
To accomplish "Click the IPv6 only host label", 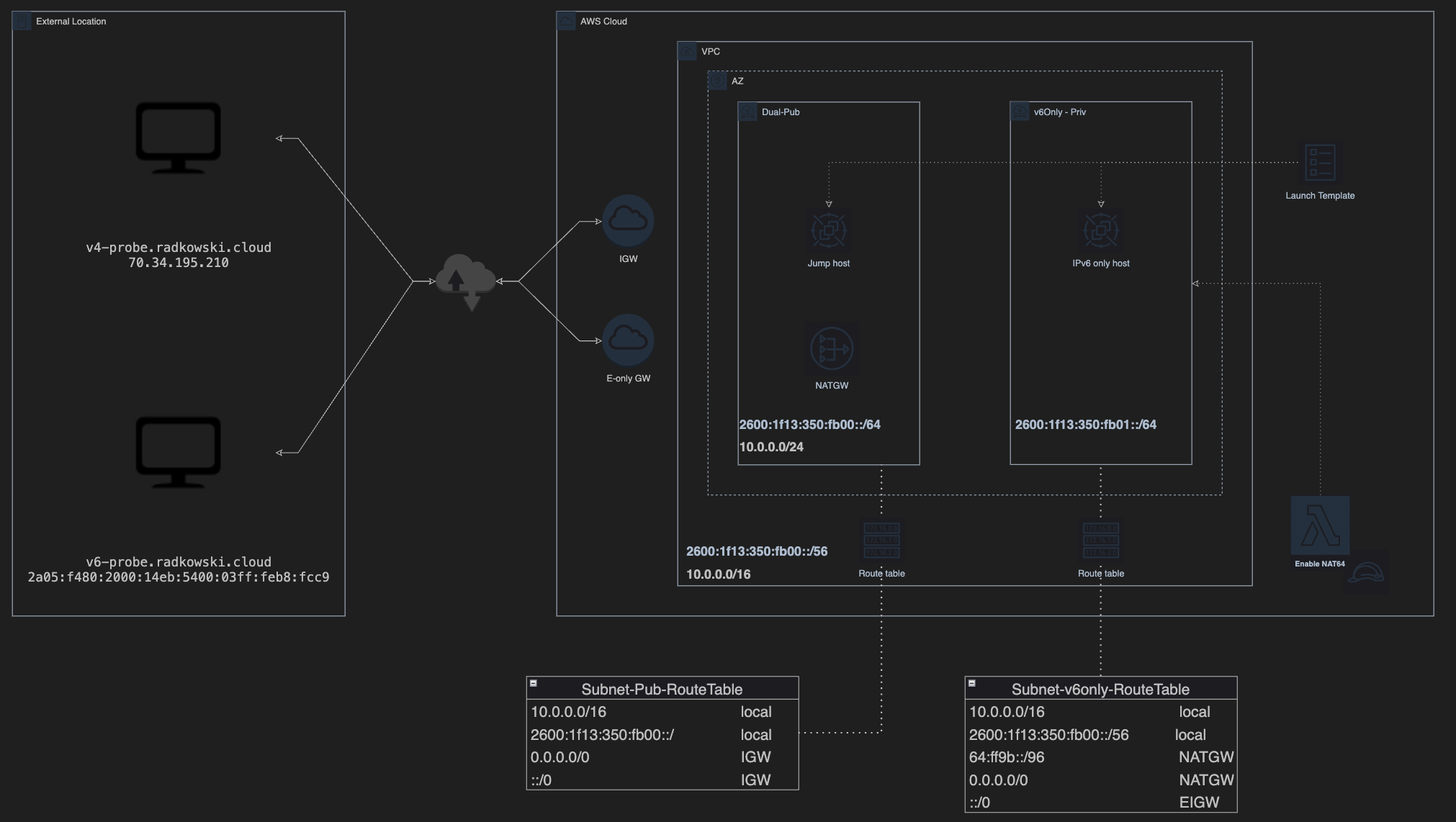I will pos(1101,263).
